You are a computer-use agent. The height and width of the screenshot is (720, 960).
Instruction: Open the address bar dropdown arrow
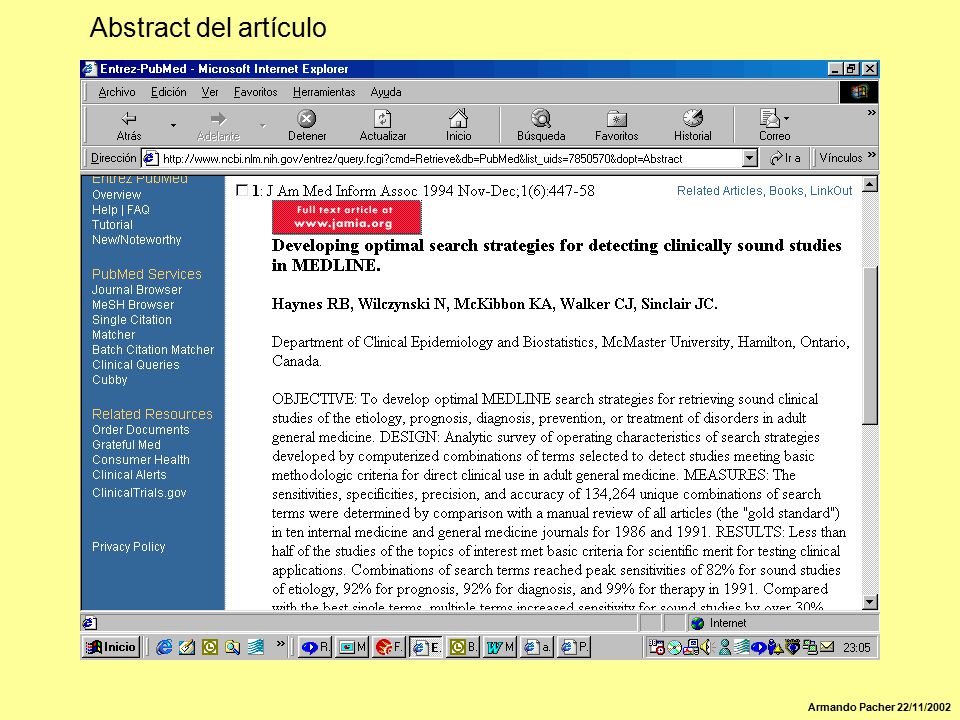750,159
